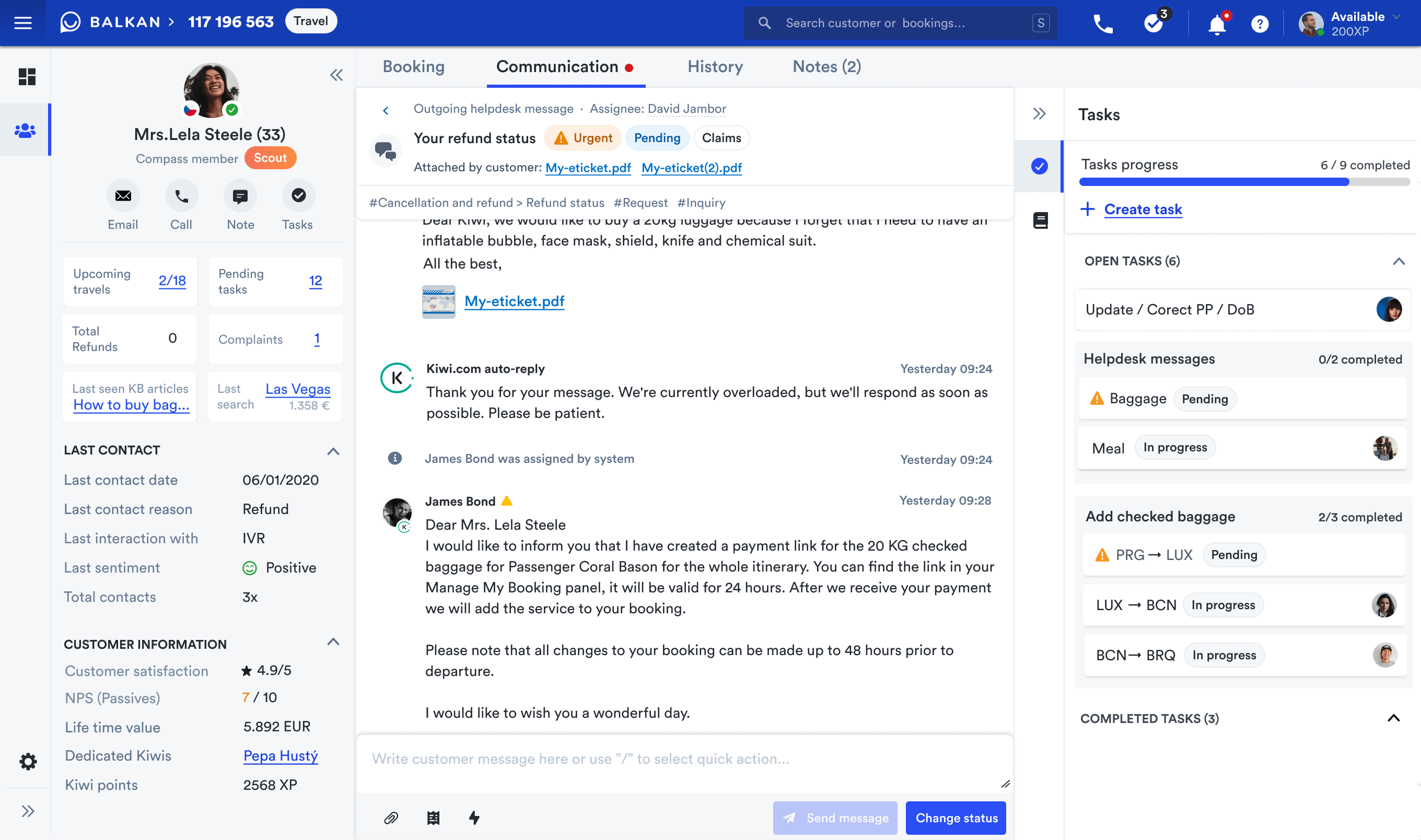Image resolution: width=1421 pixels, height=840 pixels.
Task: Click the Send message button
Action: tap(835, 818)
